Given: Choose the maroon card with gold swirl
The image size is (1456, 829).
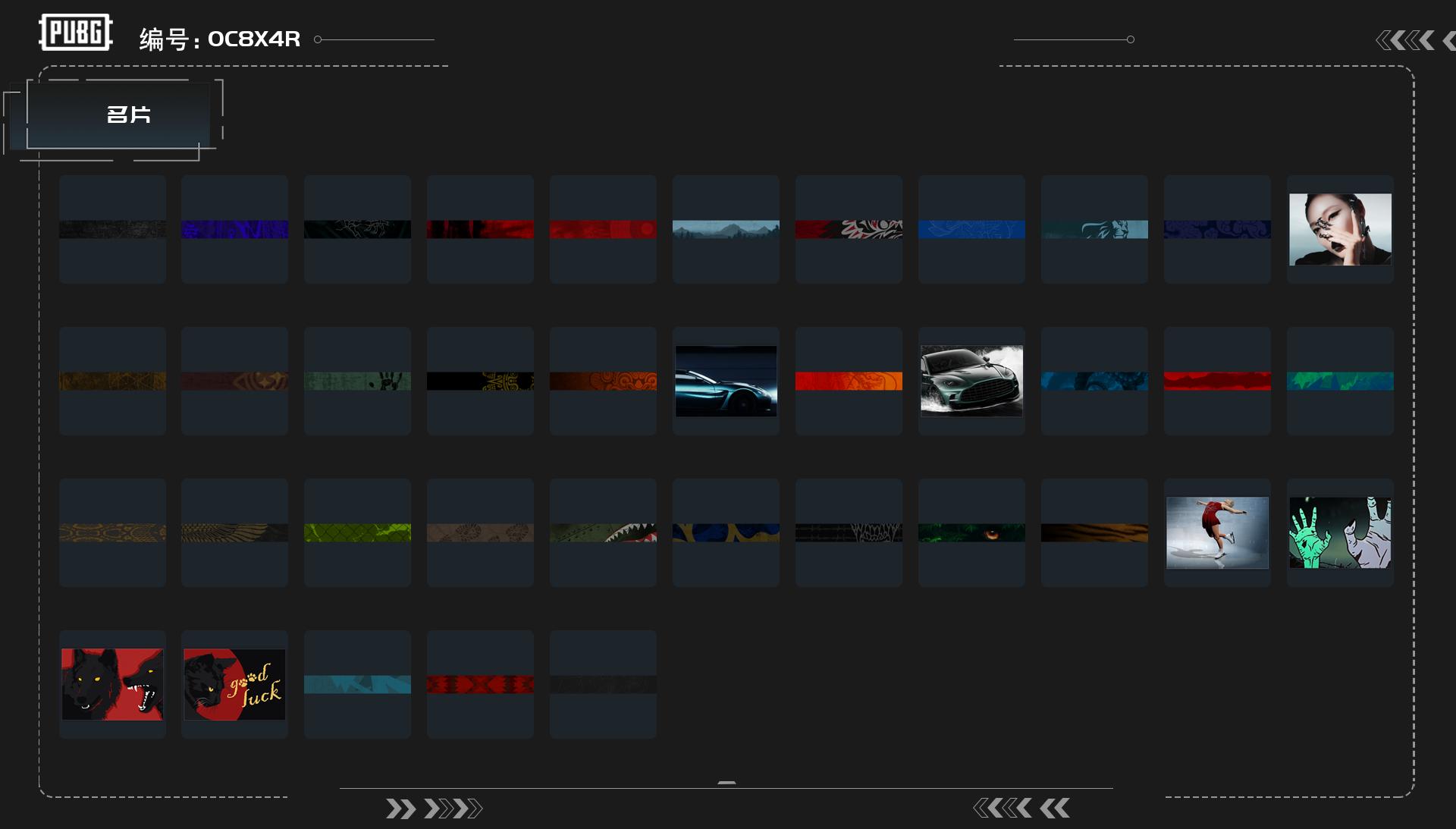Looking at the screenshot, I should coord(234,381).
